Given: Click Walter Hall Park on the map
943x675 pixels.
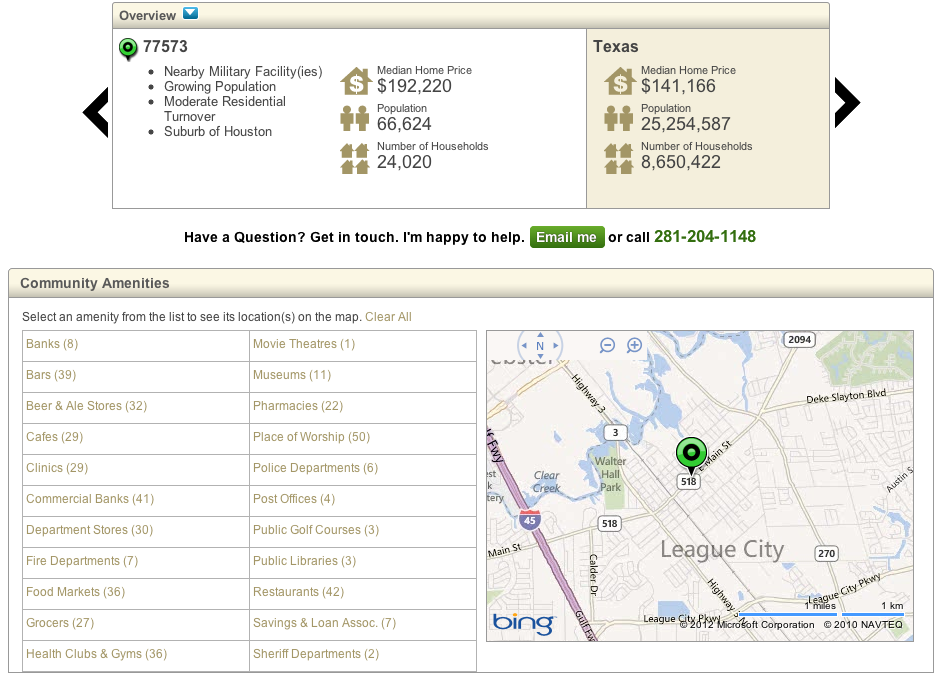Looking at the screenshot, I should click(610, 474).
